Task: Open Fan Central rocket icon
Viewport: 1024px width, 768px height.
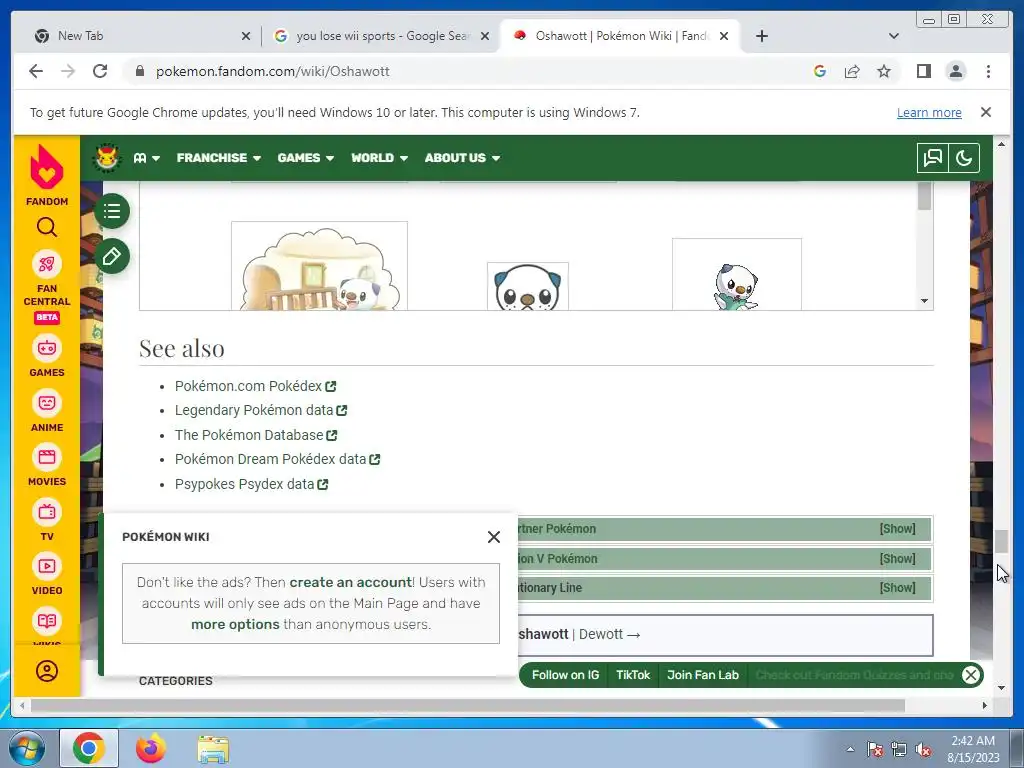Action: [46, 264]
